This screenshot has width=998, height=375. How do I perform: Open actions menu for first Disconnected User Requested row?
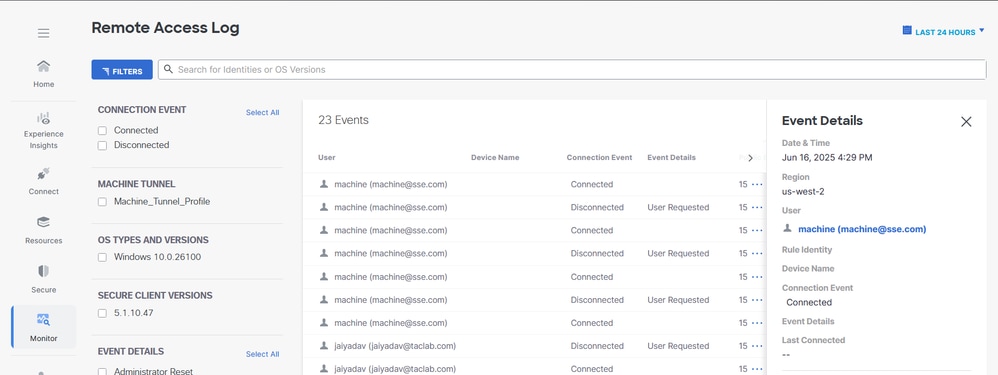tap(757, 208)
